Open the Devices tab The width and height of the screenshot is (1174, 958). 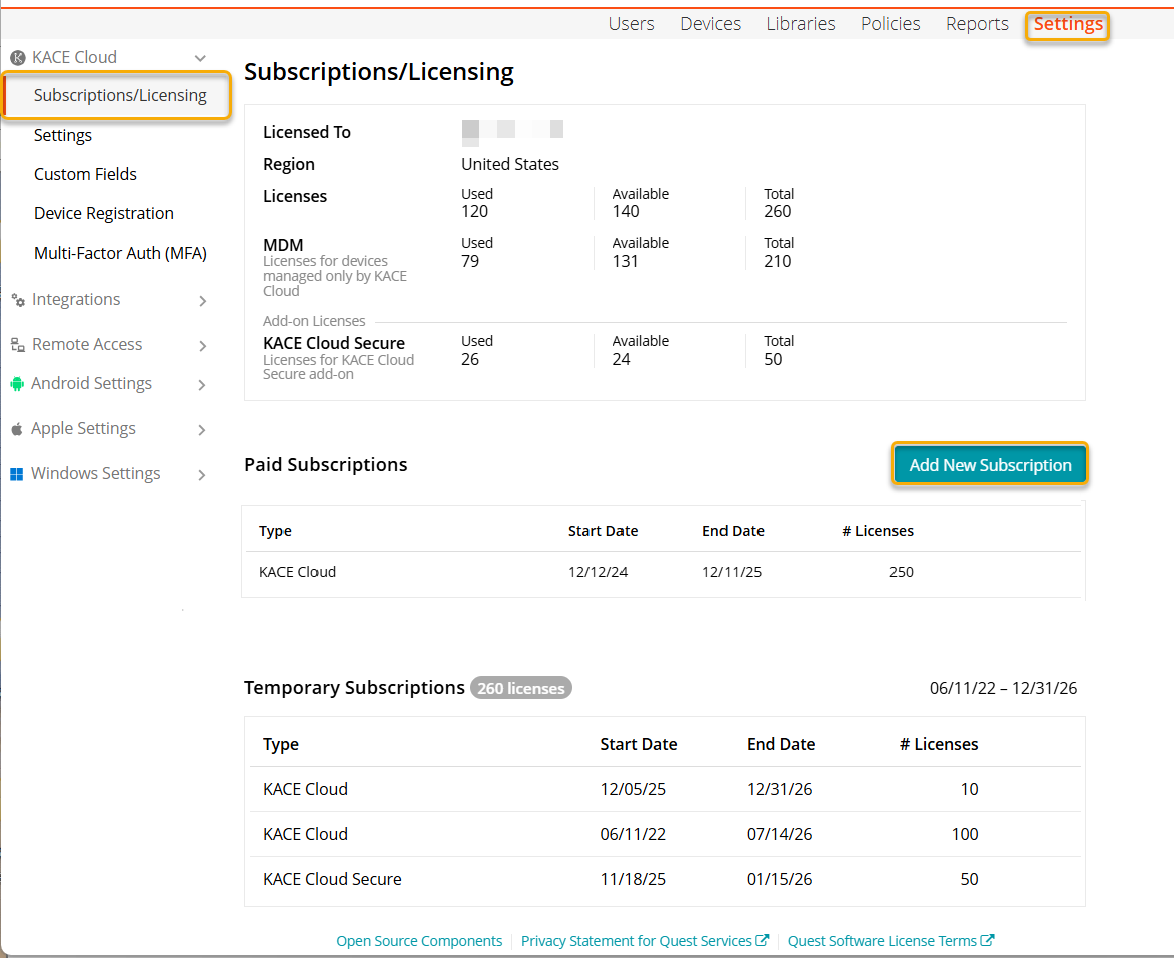click(710, 24)
